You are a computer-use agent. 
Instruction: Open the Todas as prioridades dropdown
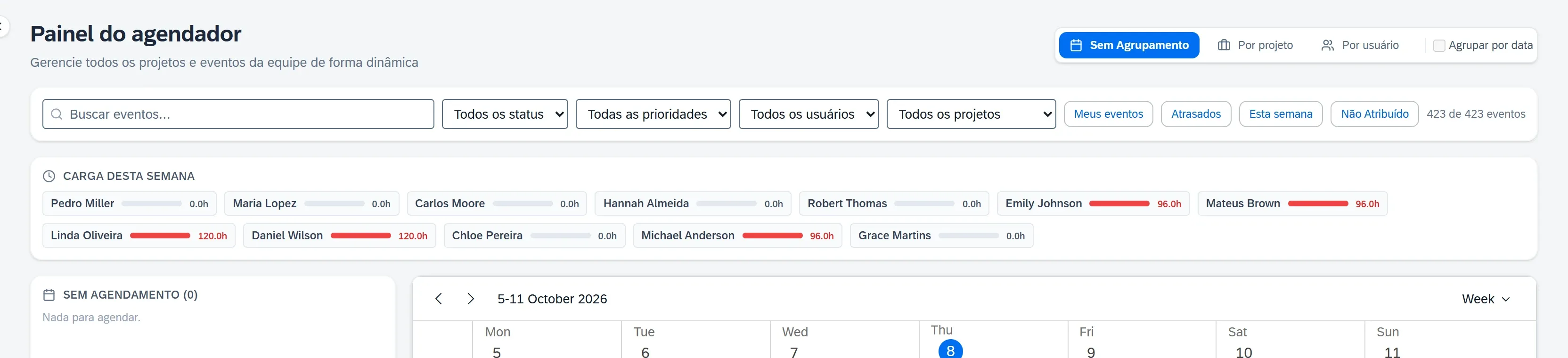pos(653,114)
